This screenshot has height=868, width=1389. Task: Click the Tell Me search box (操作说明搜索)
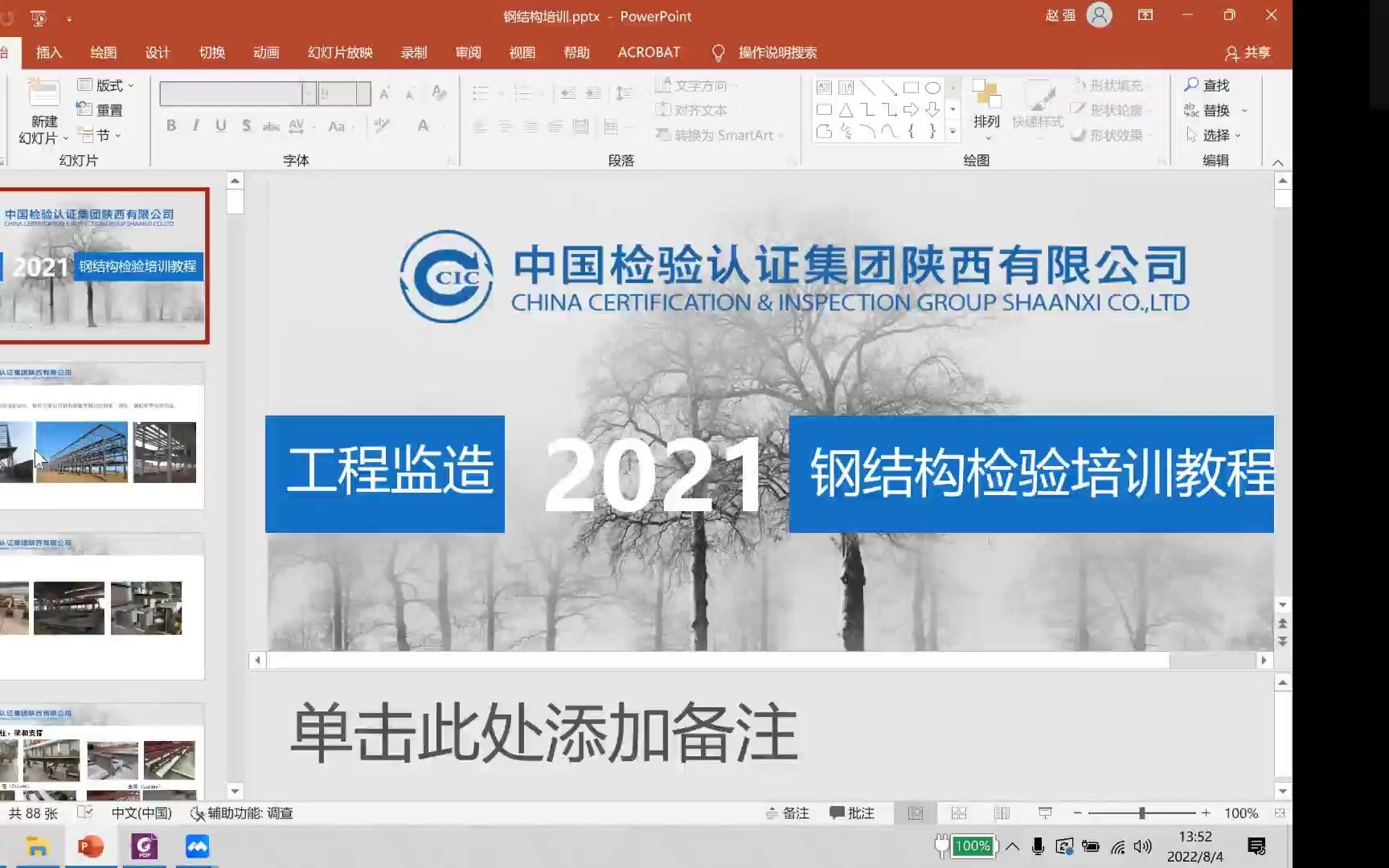click(x=764, y=52)
